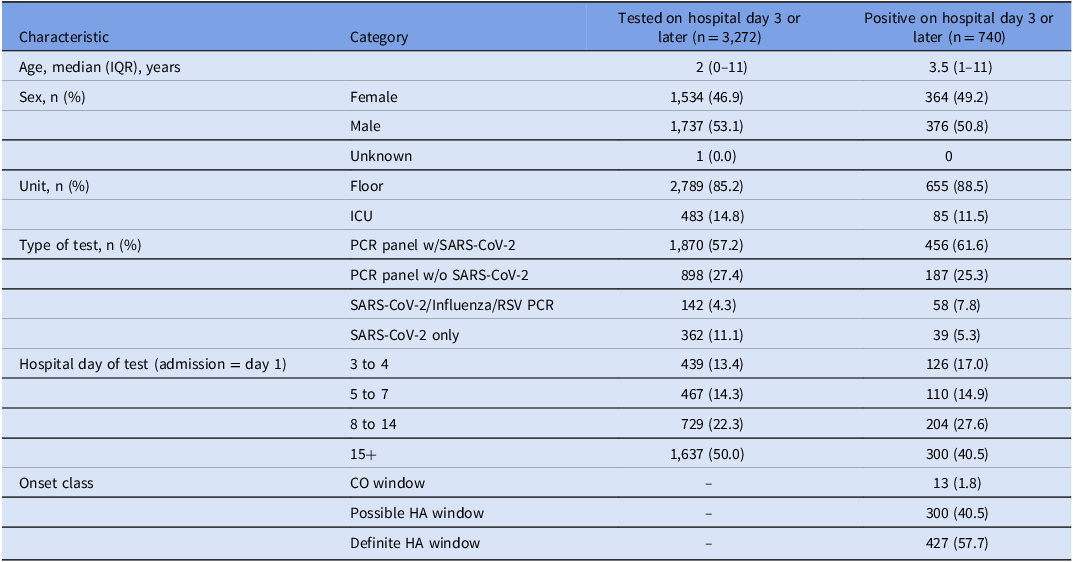The width and height of the screenshot is (1073, 562).
Task: Click PCR panel w/o SARS-CoV-2 cell
Action: pos(439,275)
